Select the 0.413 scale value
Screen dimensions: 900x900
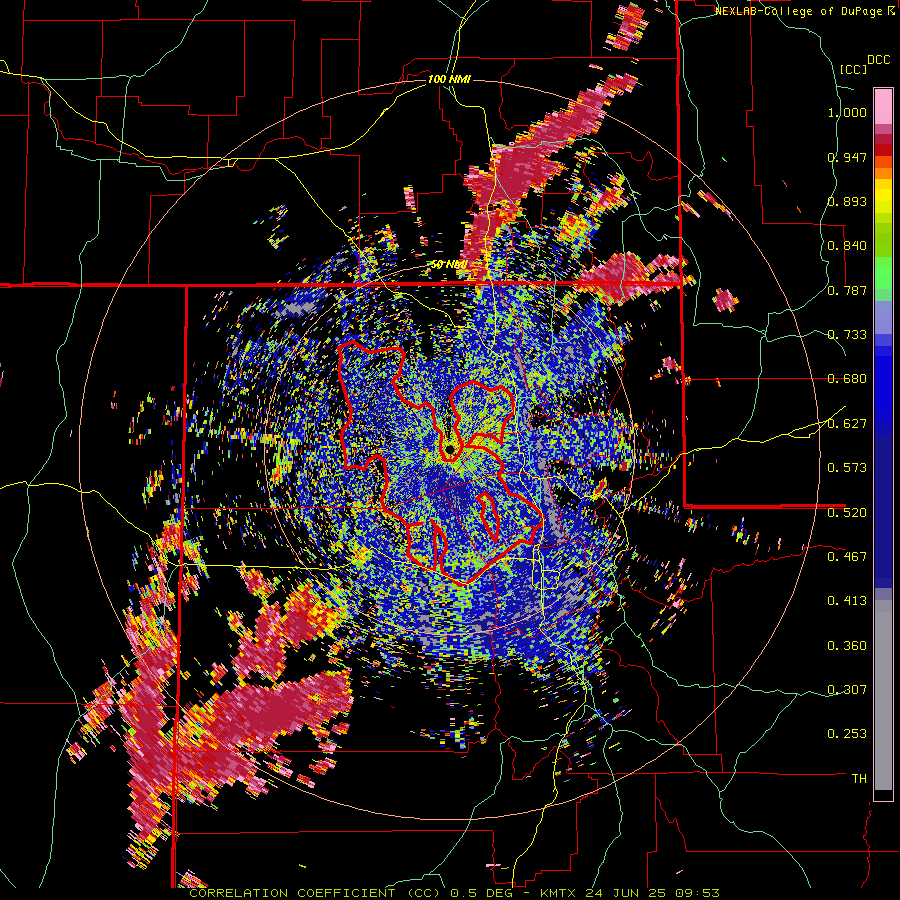pyautogui.click(x=847, y=601)
